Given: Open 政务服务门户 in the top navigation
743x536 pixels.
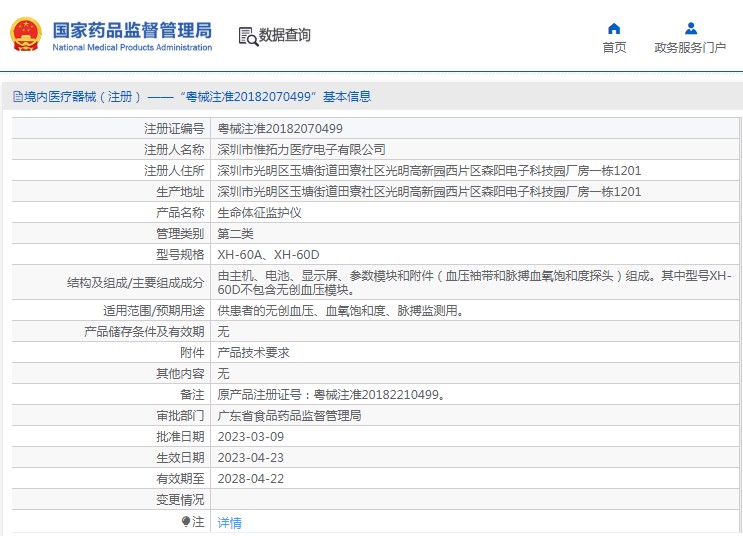Looking at the screenshot, I should (690, 47).
